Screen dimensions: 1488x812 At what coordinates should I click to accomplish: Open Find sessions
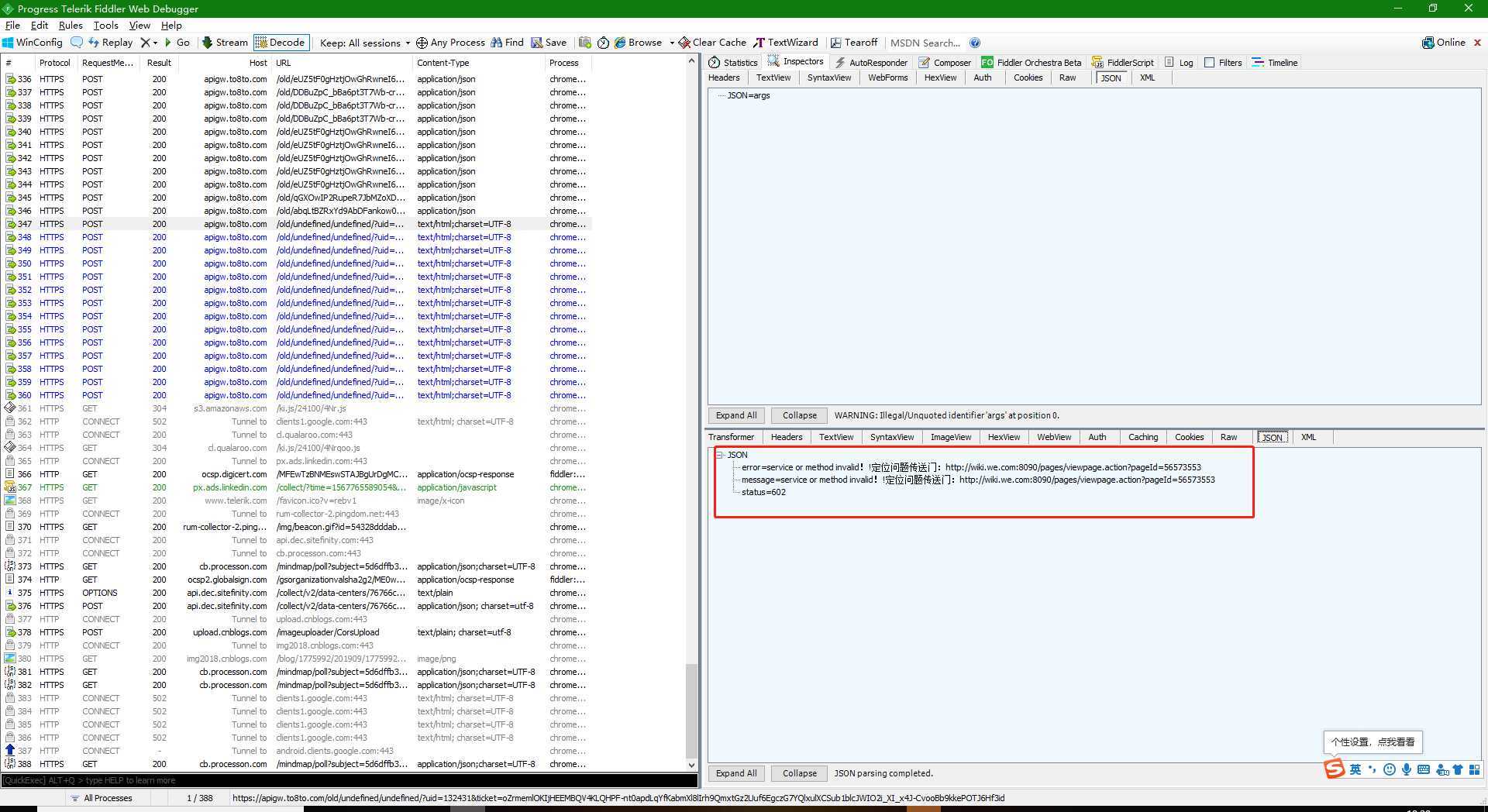coord(508,43)
